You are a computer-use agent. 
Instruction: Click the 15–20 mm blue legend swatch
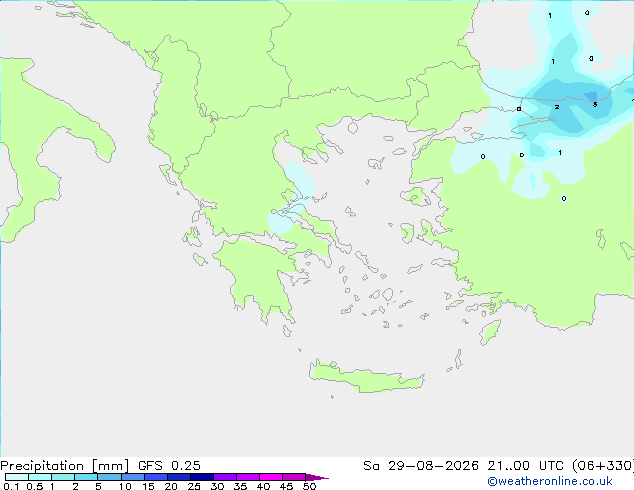click(x=156, y=477)
